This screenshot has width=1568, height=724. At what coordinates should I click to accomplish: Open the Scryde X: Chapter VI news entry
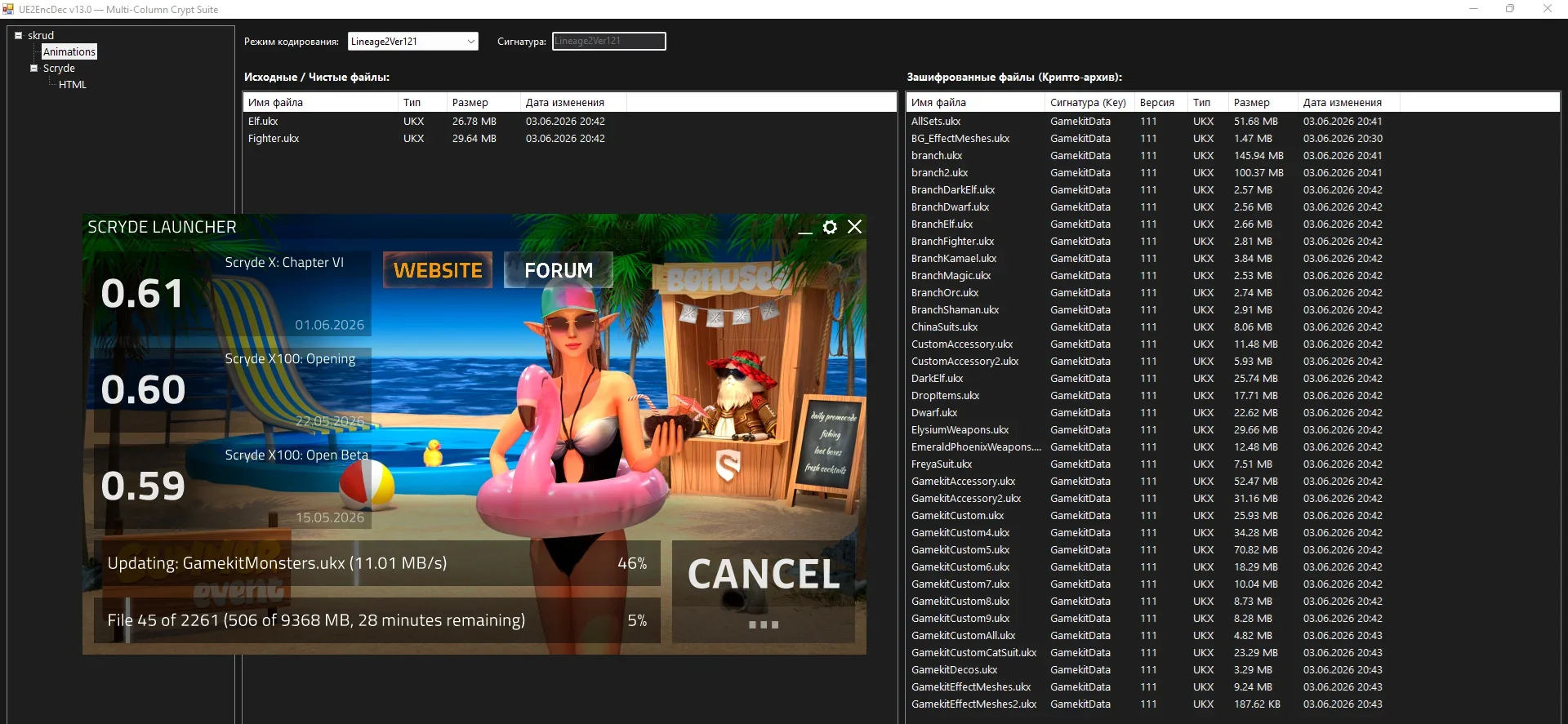point(233,295)
